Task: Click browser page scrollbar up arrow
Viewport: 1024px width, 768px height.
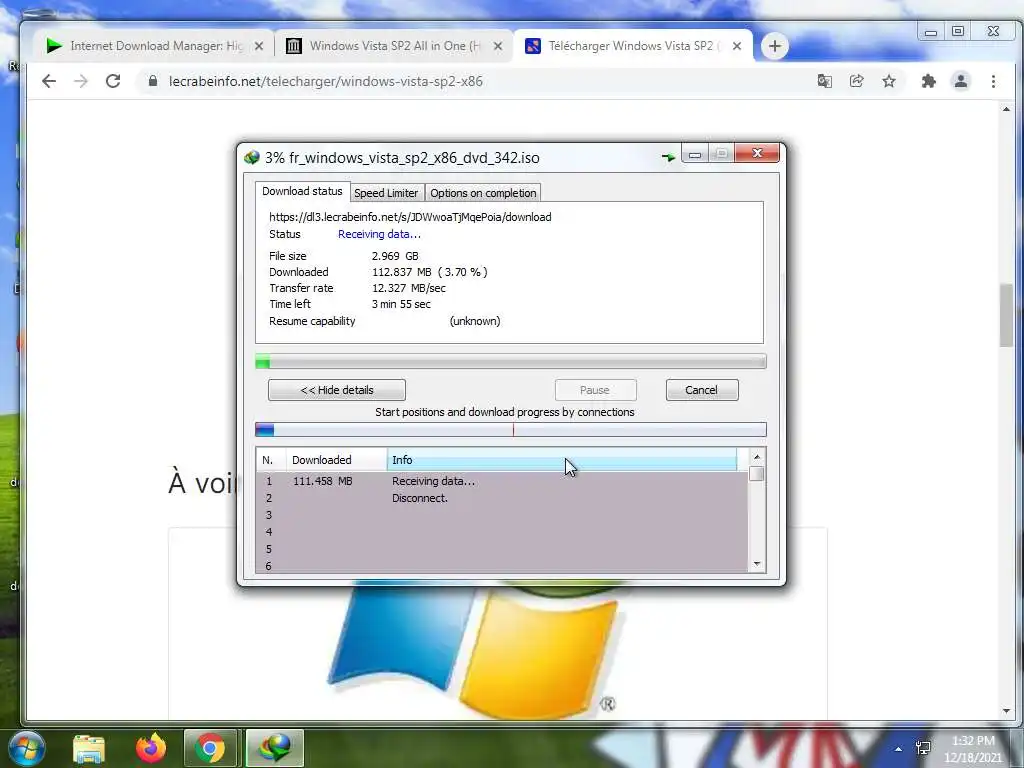Action: click(x=1006, y=109)
